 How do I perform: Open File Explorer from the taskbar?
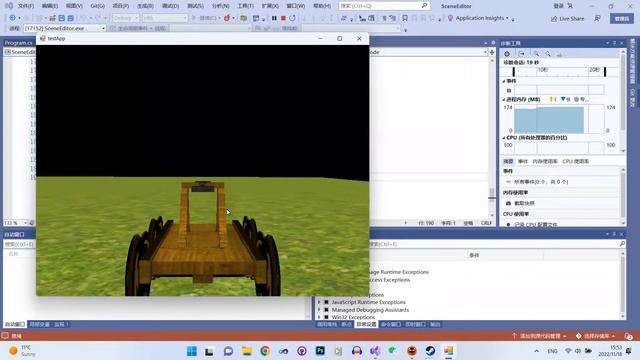click(x=247, y=351)
